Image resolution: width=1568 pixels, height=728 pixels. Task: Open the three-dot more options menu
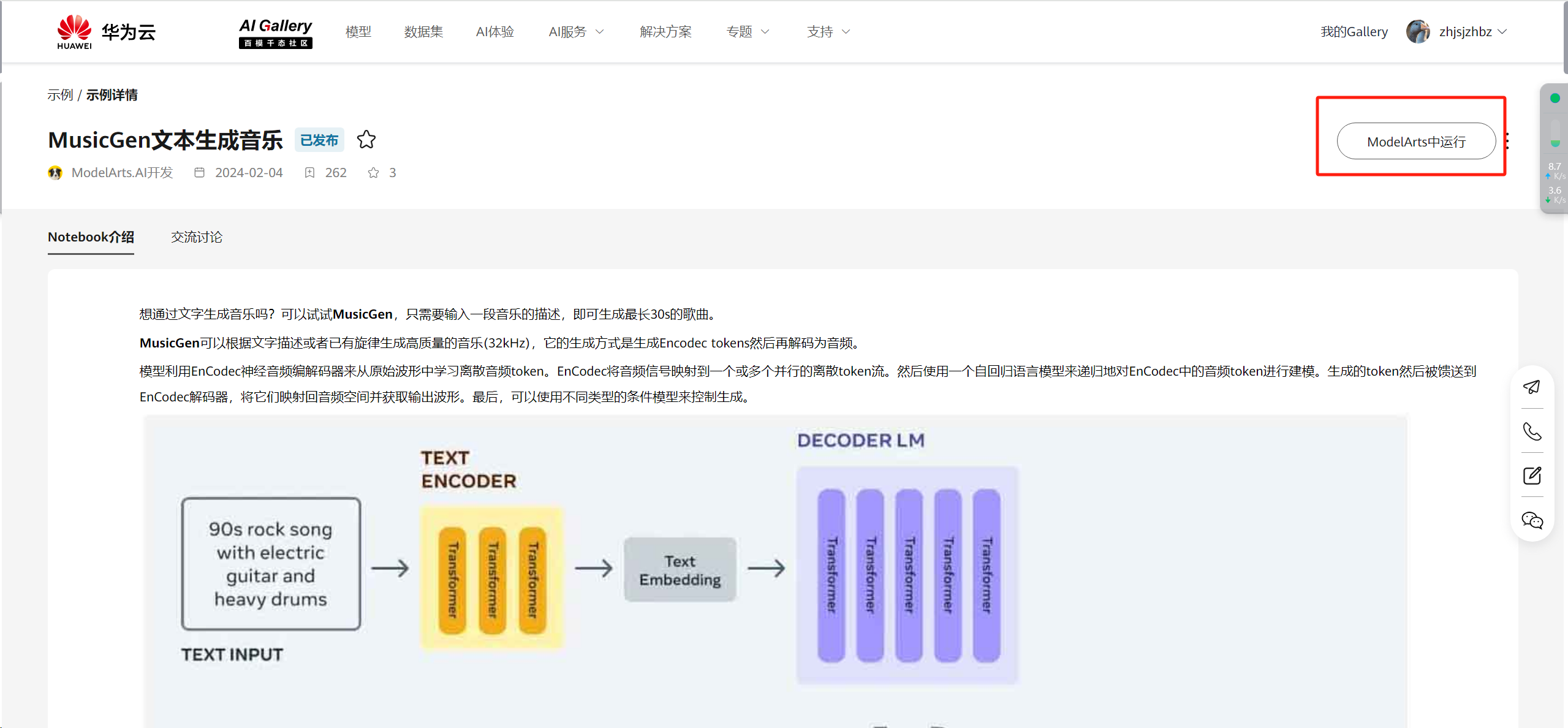pos(1507,142)
